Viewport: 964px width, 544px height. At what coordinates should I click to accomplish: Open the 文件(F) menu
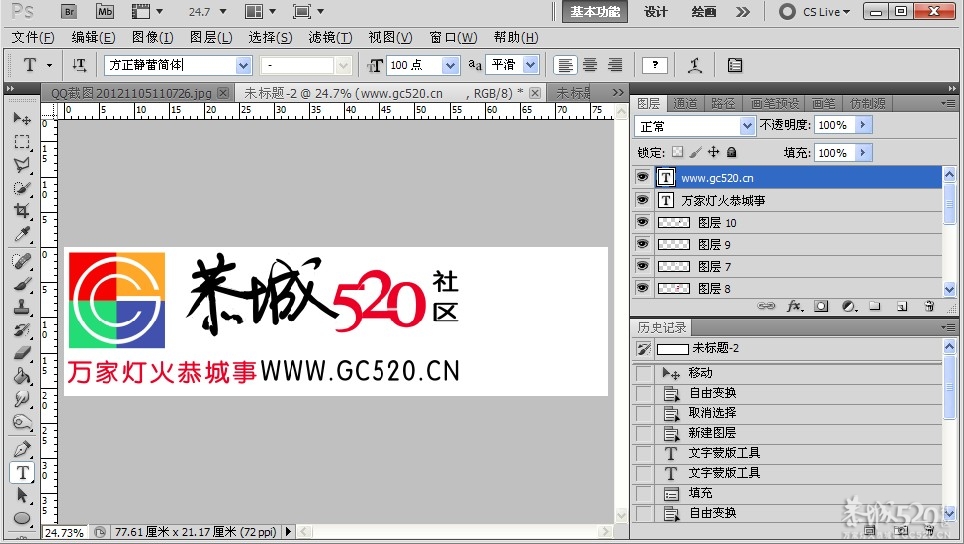pos(33,37)
